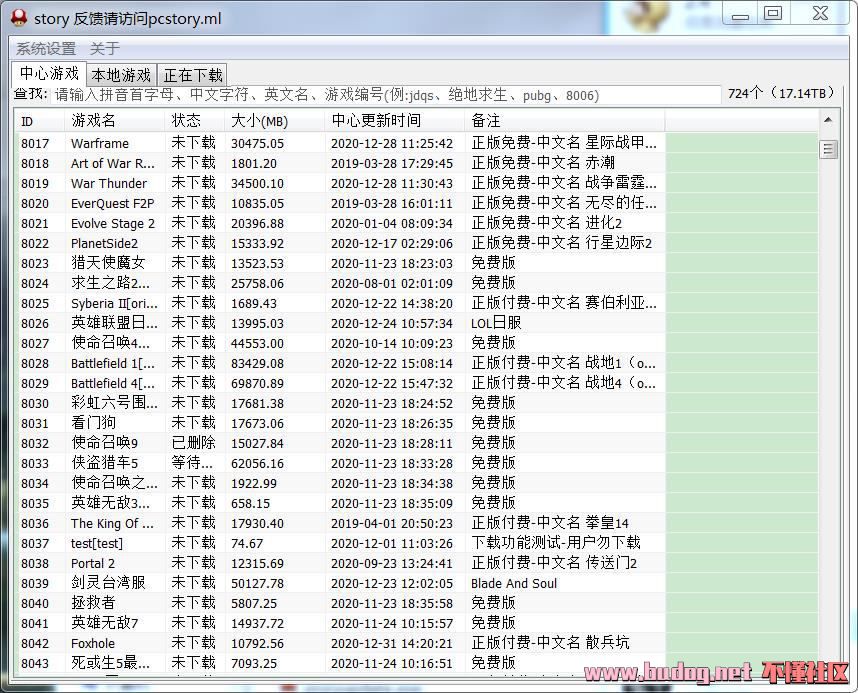
Task: Click the remark 正版免费-中文名 赤潮
Action: point(543,163)
